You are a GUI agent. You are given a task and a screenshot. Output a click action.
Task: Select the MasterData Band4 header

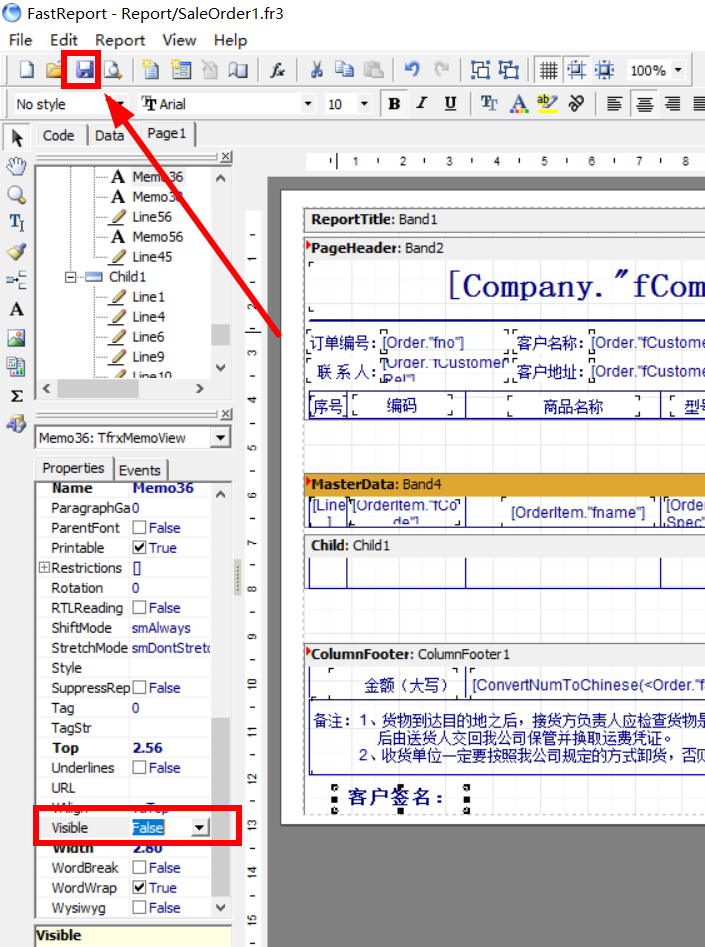504,484
